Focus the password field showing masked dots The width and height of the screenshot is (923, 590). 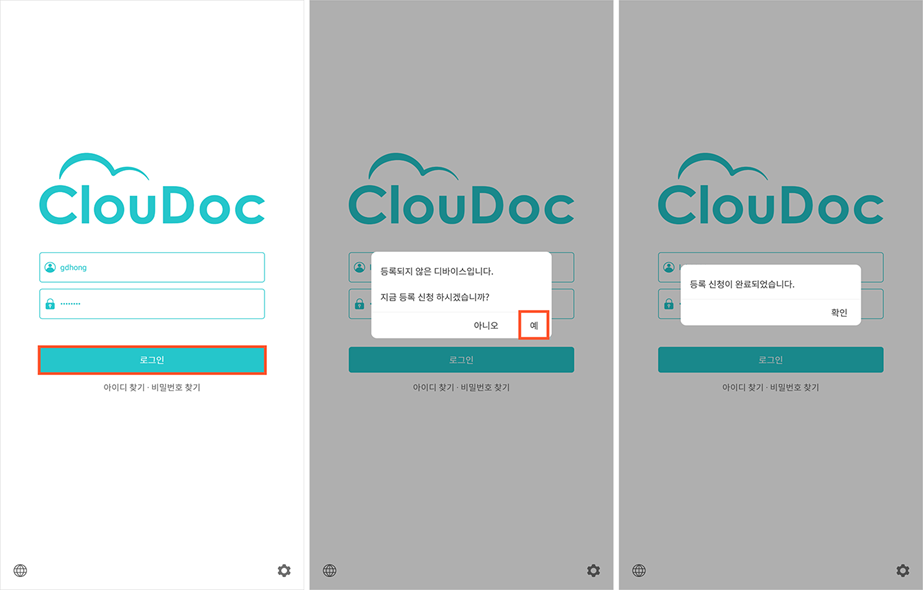(x=152, y=304)
